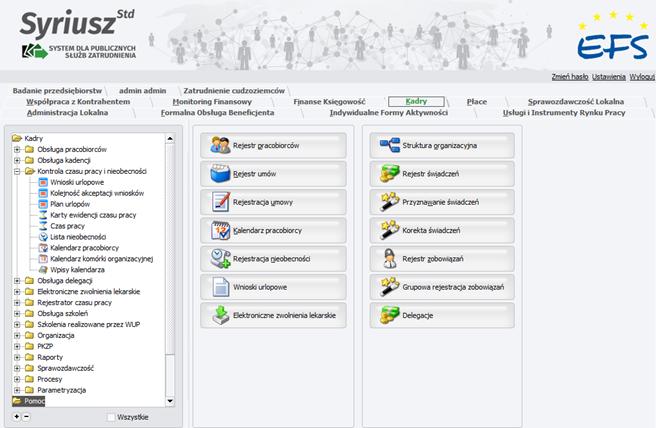Click the Syriusz Std logo
The height and width of the screenshot is (428, 656).
(77, 33)
